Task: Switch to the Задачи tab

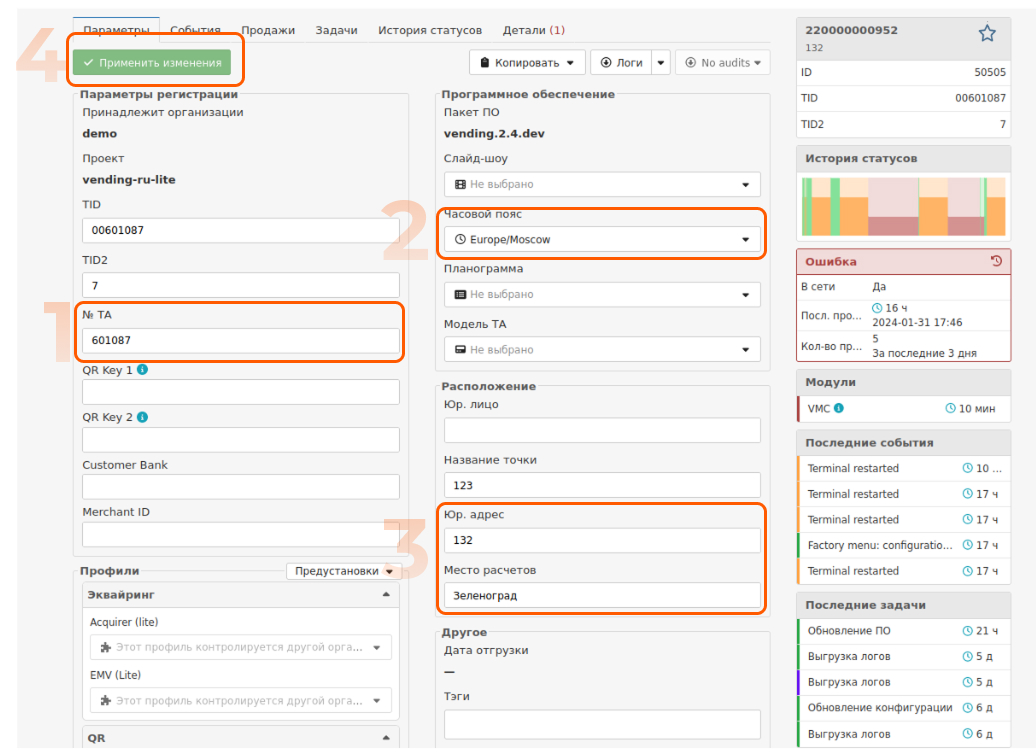Action: [x=336, y=30]
